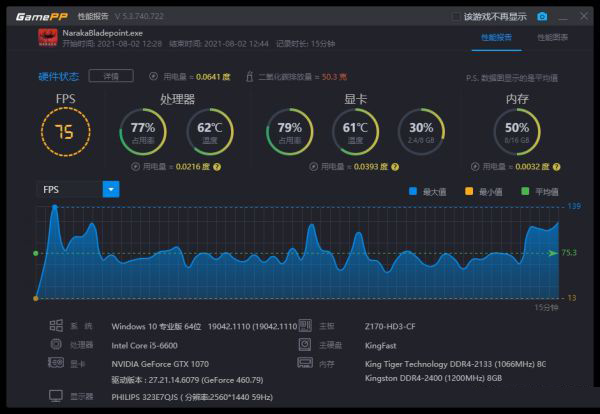
Task: Click the 显卡 section heading above gauges
Action: 355,99
